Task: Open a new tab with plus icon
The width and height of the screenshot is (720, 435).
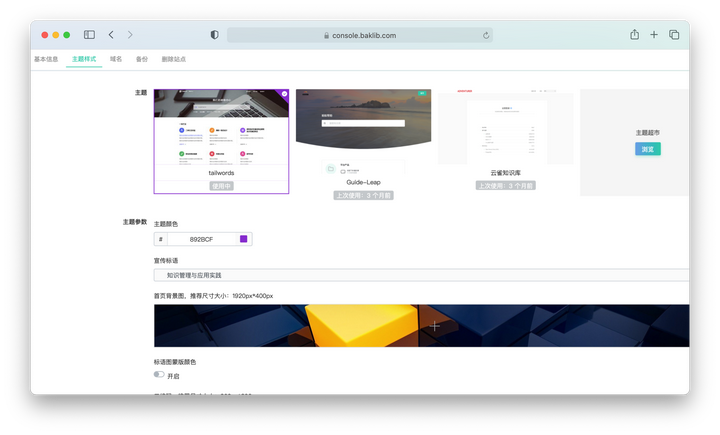Action: click(x=654, y=34)
